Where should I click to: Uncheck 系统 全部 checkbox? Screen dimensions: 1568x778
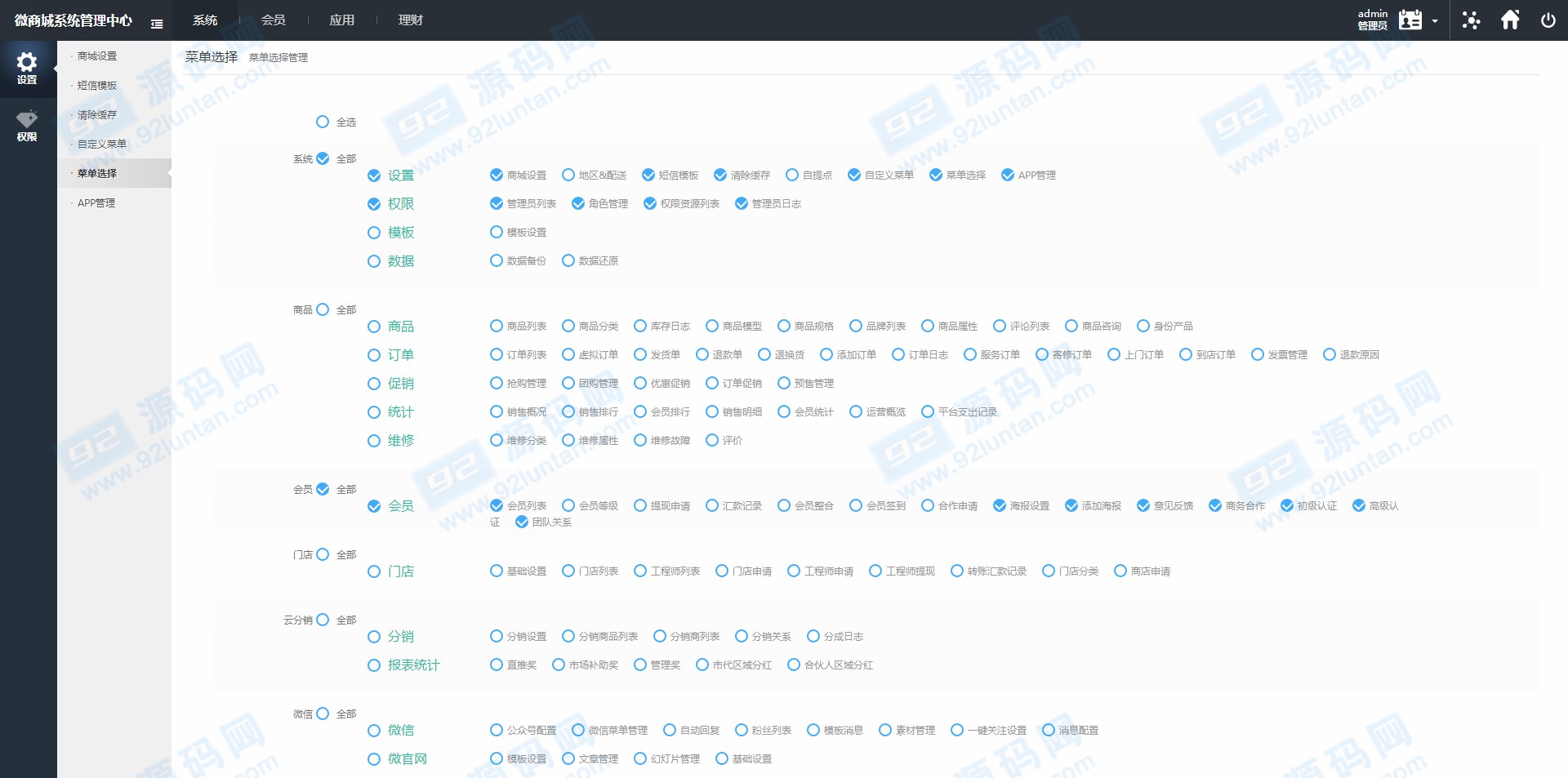click(323, 159)
